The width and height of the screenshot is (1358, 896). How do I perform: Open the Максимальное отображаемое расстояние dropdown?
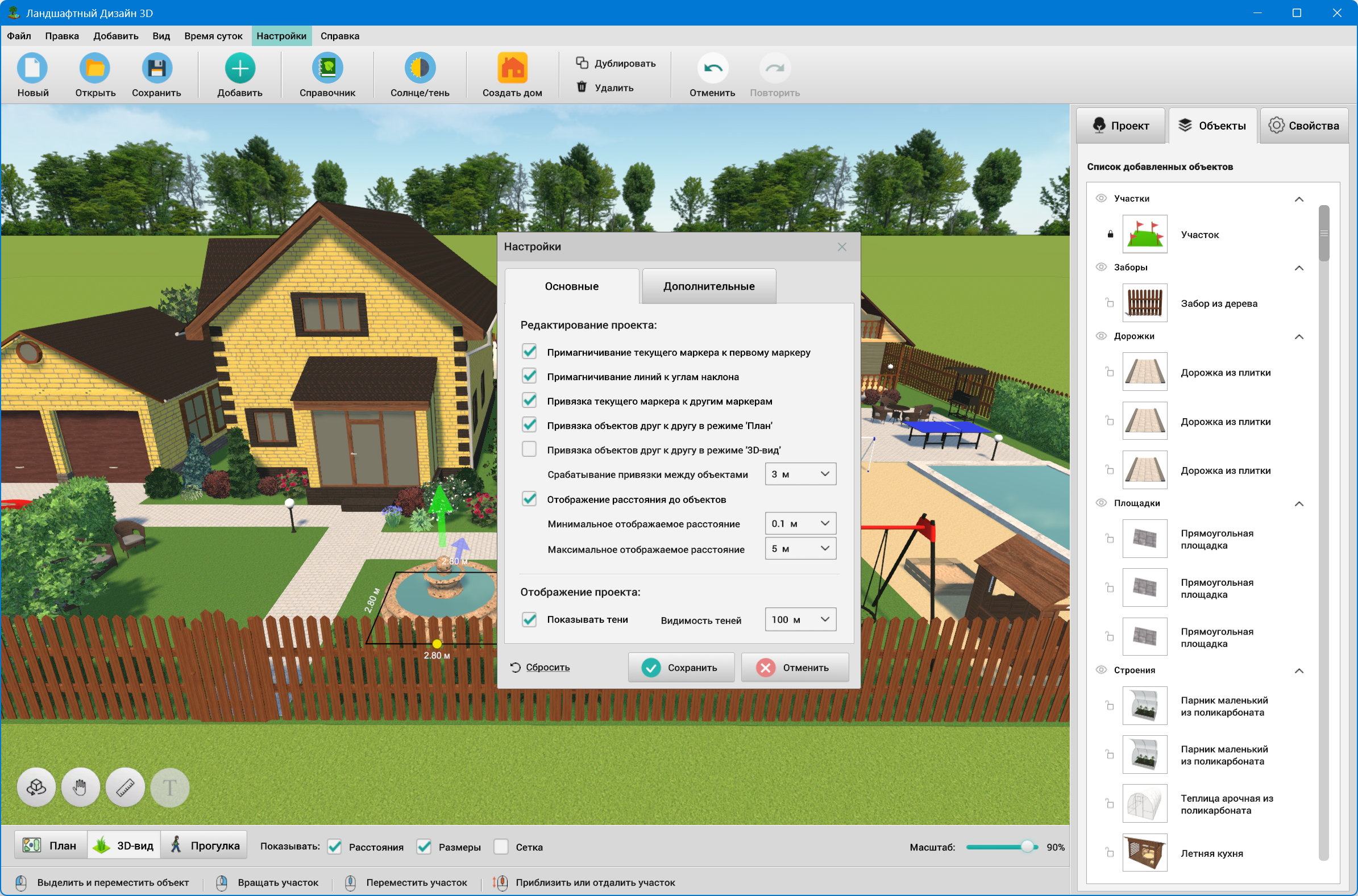pyautogui.click(x=800, y=549)
